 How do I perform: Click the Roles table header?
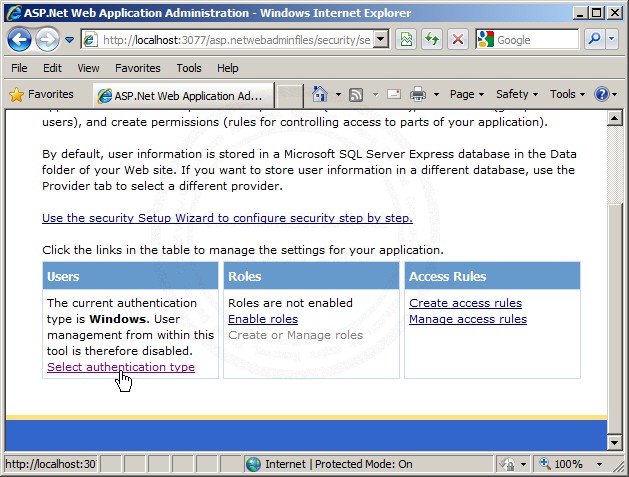311,276
